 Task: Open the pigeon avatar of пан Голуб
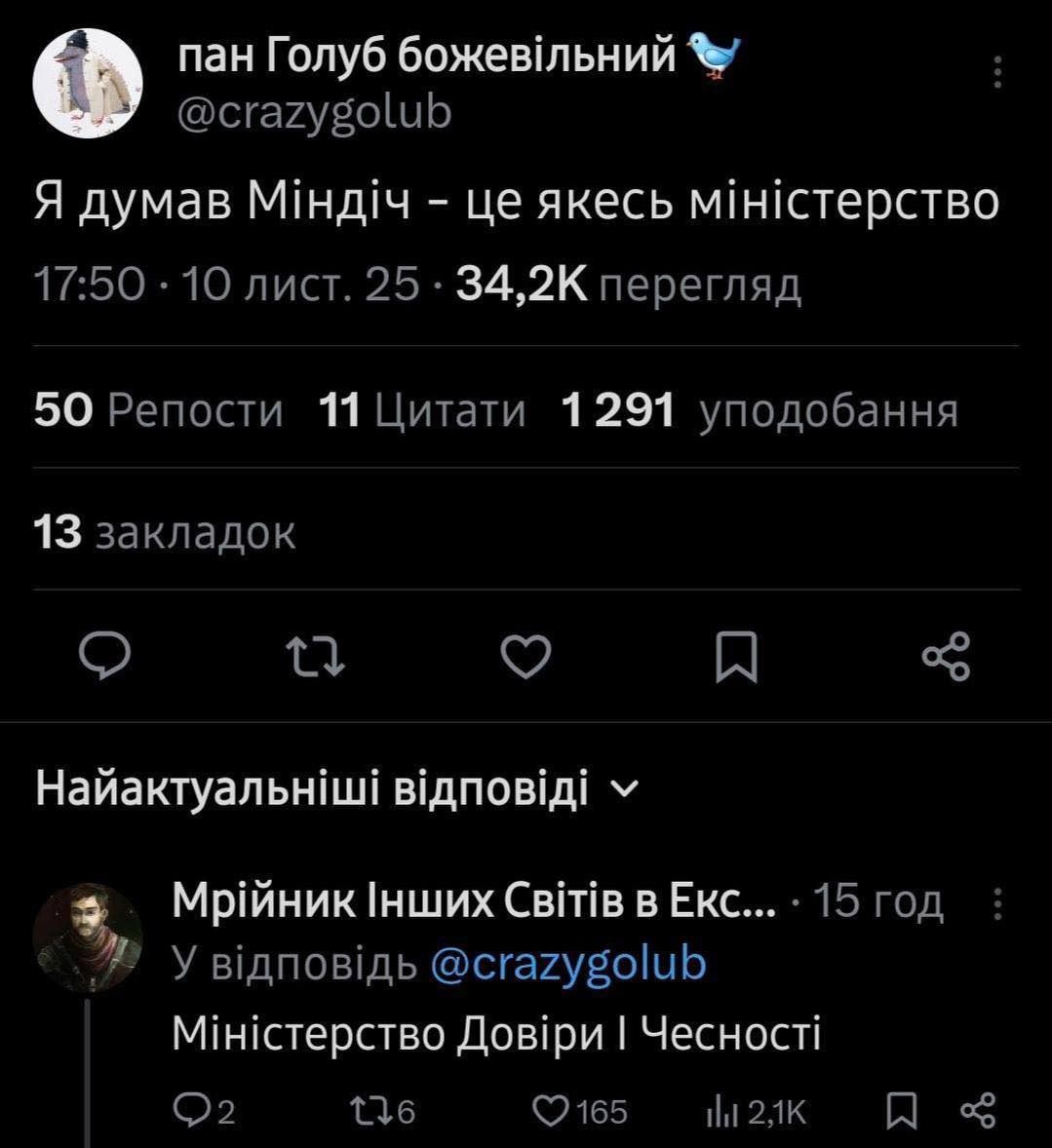[89, 83]
